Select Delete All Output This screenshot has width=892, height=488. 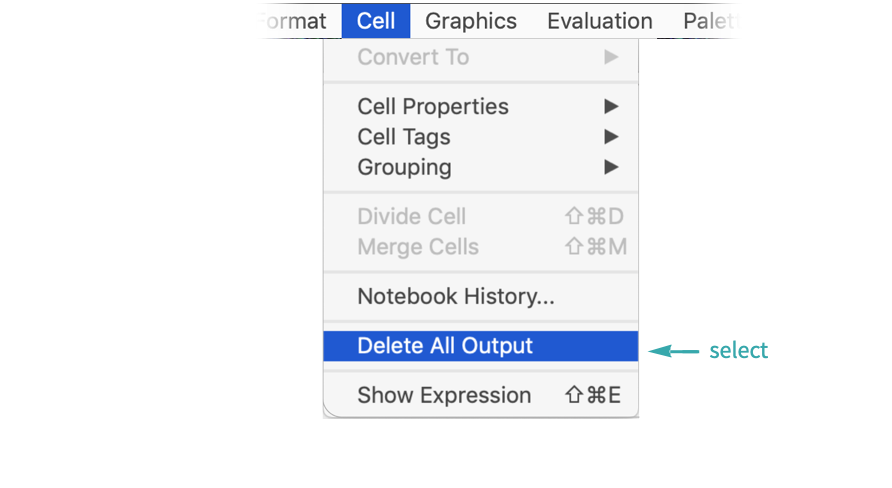(445, 346)
